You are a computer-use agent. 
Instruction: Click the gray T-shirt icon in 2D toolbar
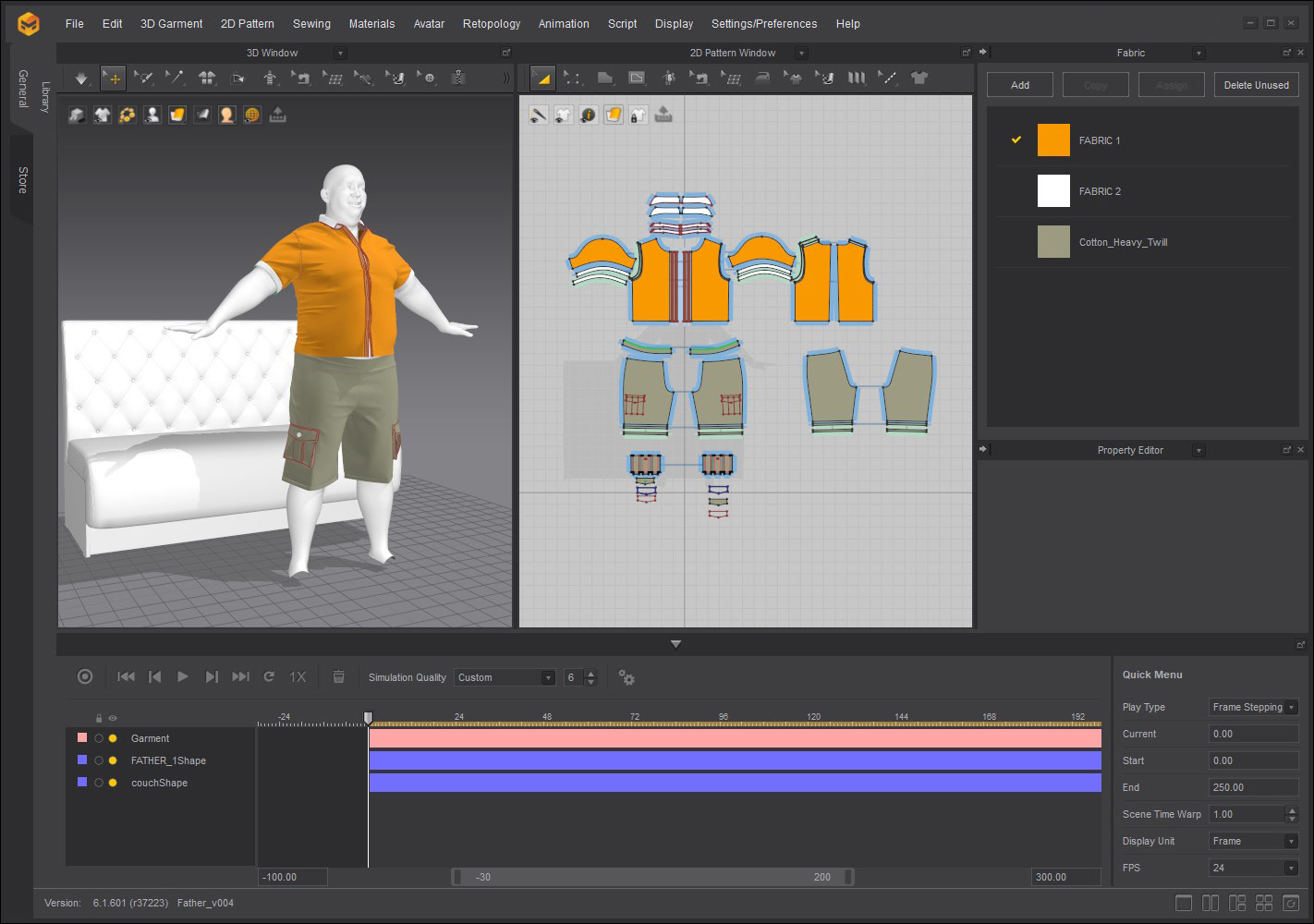919,79
